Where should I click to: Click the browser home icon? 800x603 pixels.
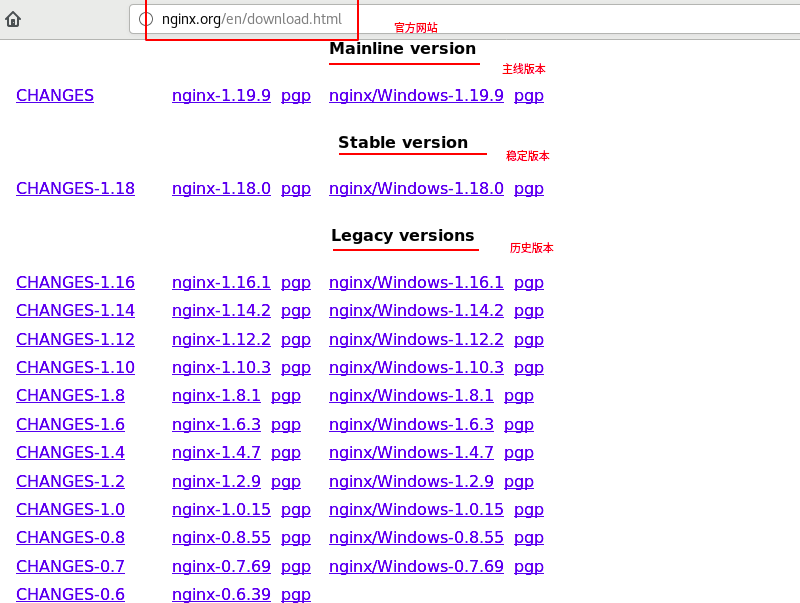[x=13, y=19]
